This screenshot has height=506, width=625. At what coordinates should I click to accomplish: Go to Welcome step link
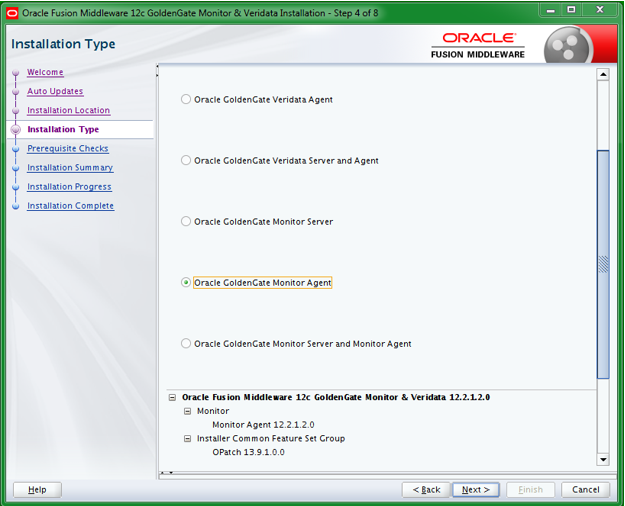click(x=45, y=72)
